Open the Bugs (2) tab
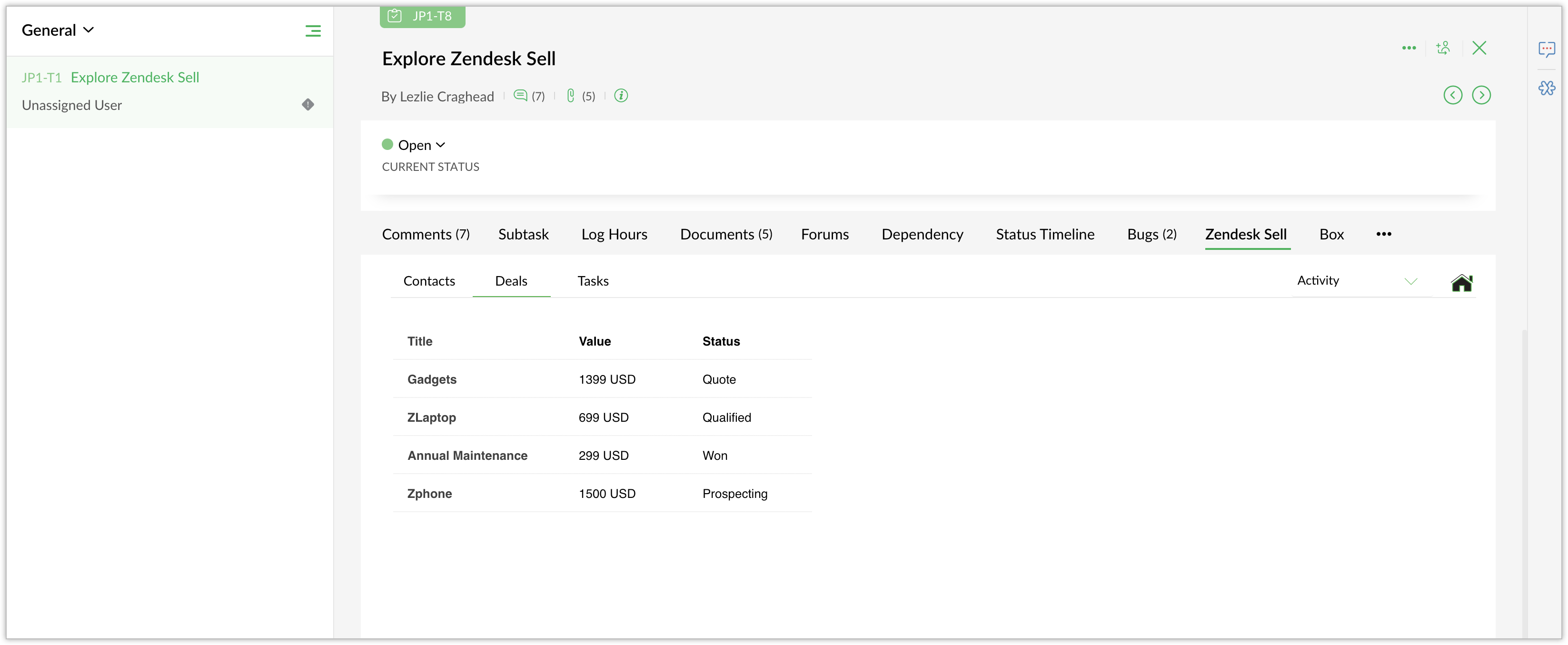 (1151, 234)
